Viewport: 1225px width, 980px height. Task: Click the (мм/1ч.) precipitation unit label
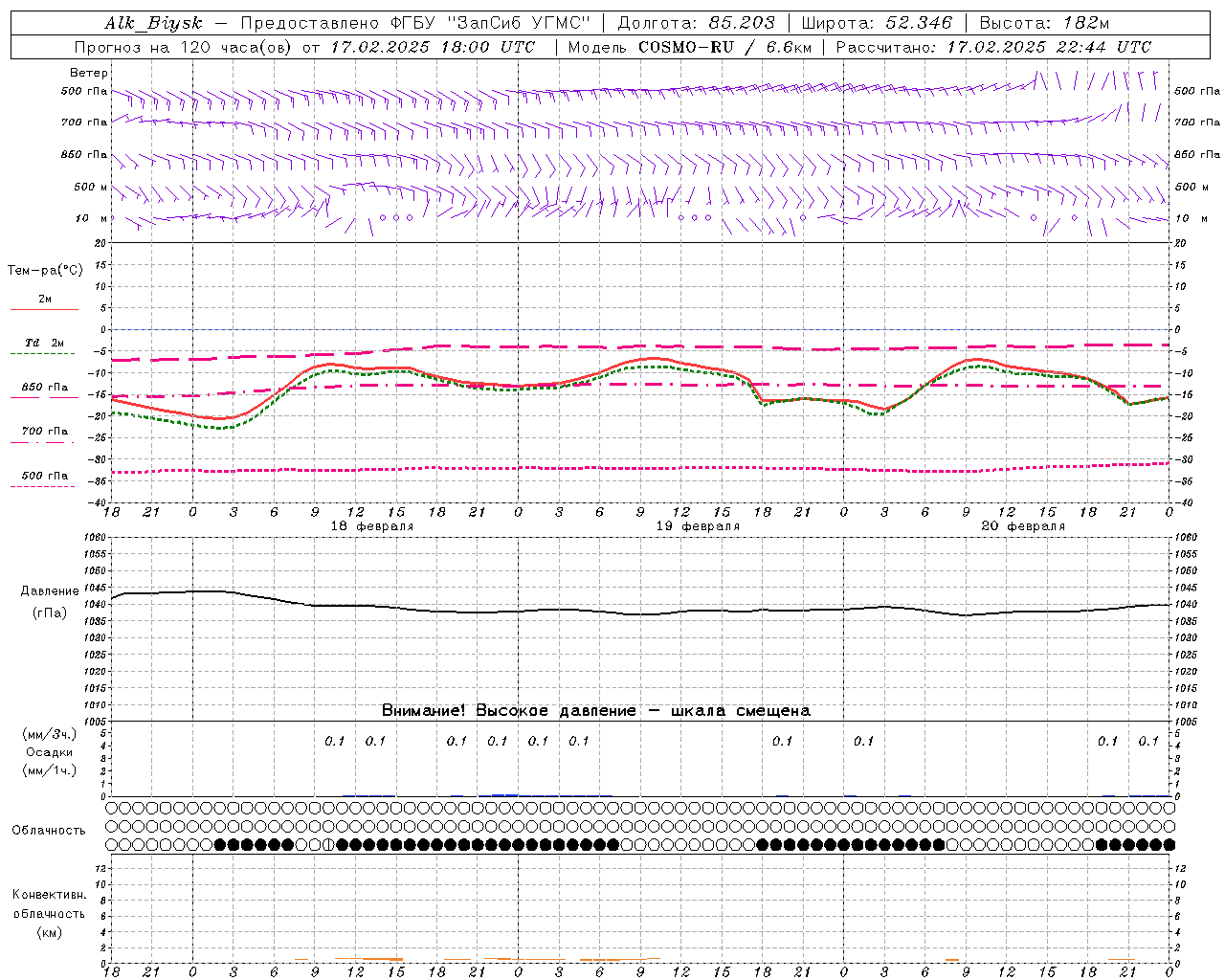point(50,770)
